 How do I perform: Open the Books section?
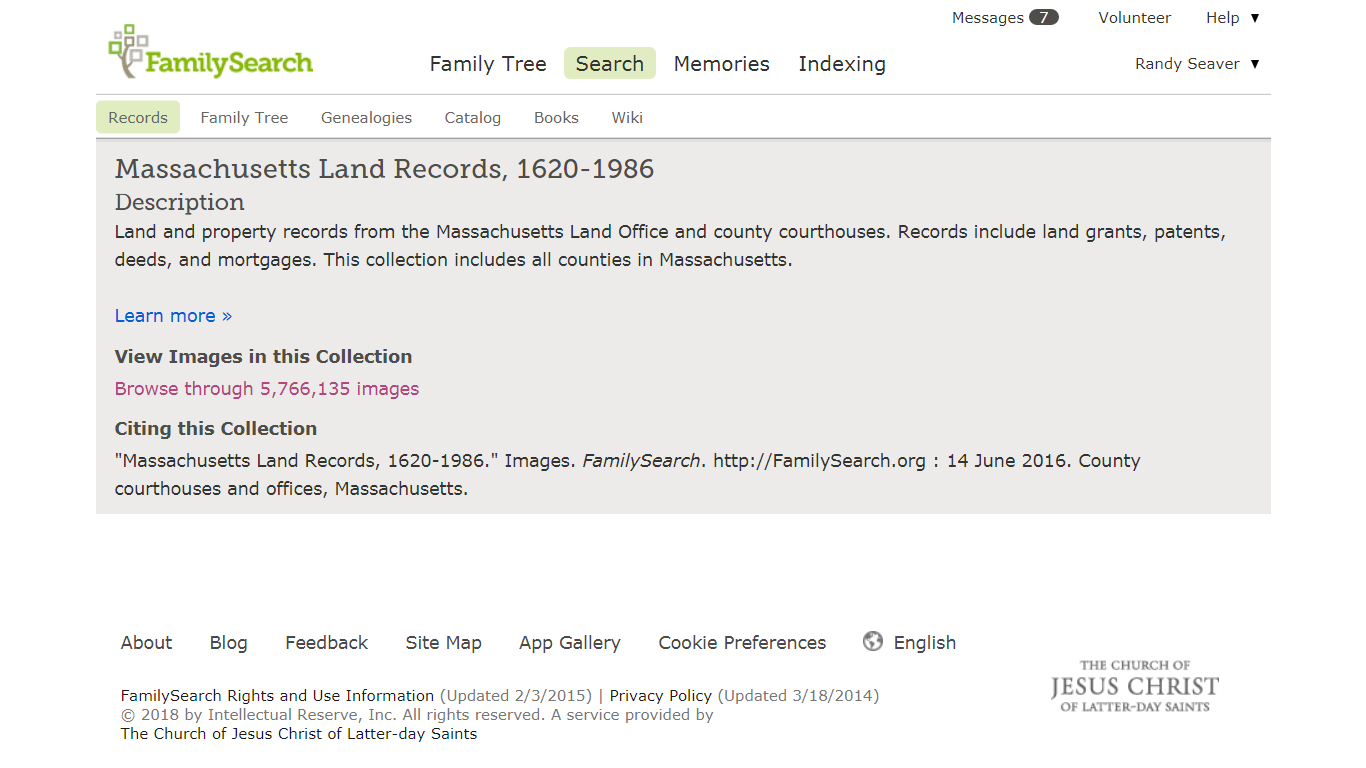point(556,117)
